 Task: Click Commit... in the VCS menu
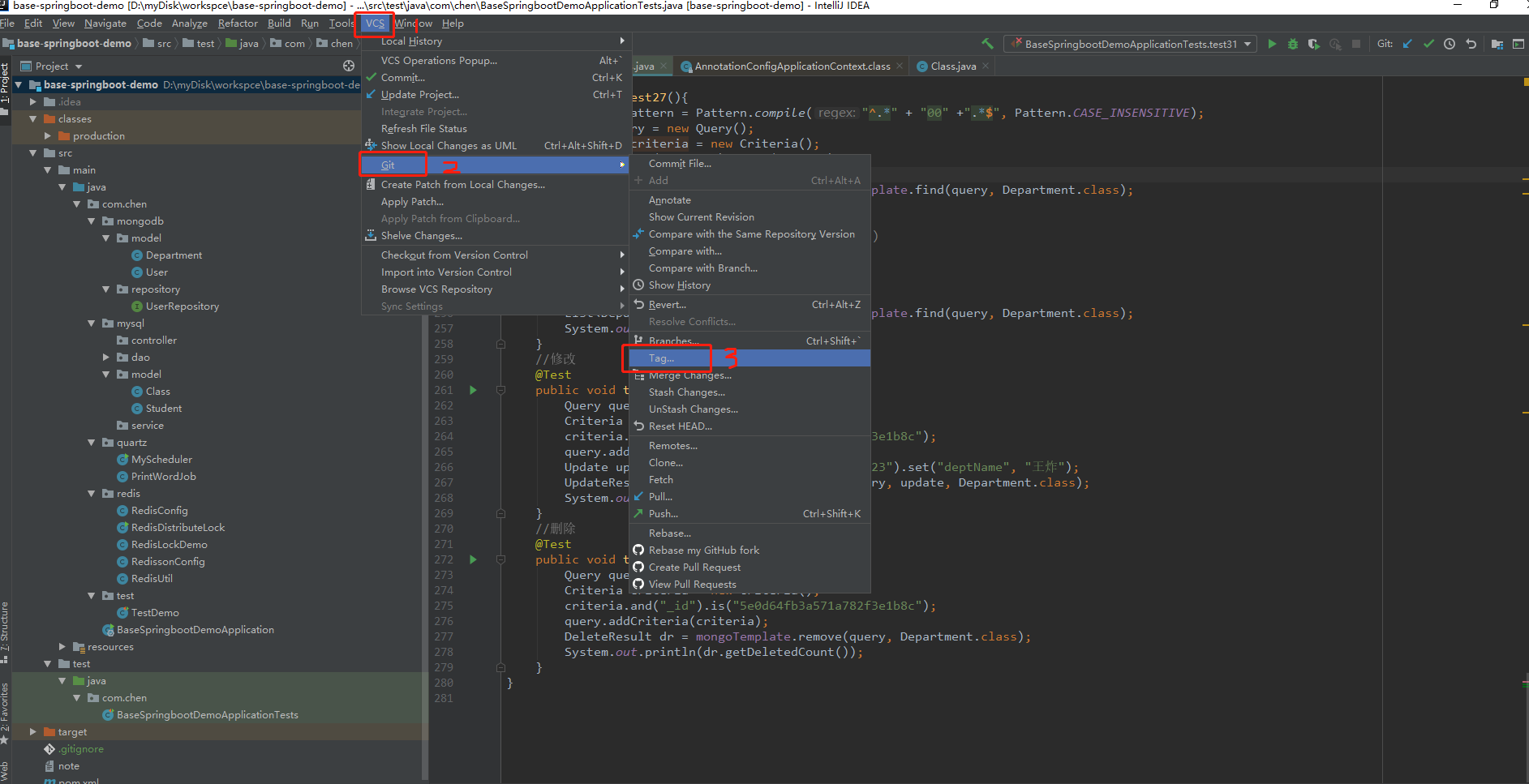pyautogui.click(x=495, y=77)
